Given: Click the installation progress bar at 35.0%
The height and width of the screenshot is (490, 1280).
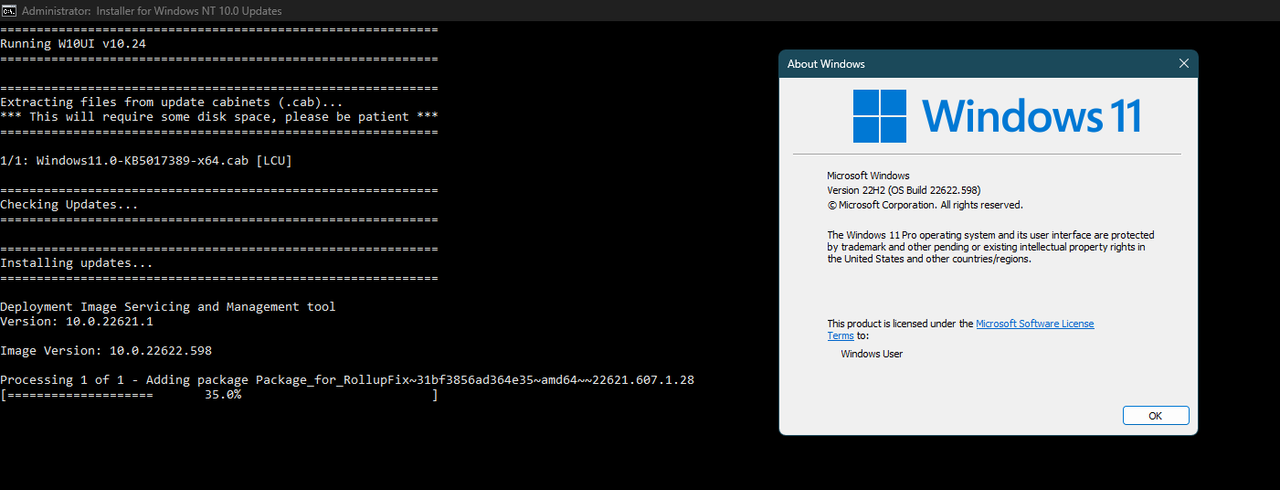Looking at the screenshot, I should (x=219, y=396).
